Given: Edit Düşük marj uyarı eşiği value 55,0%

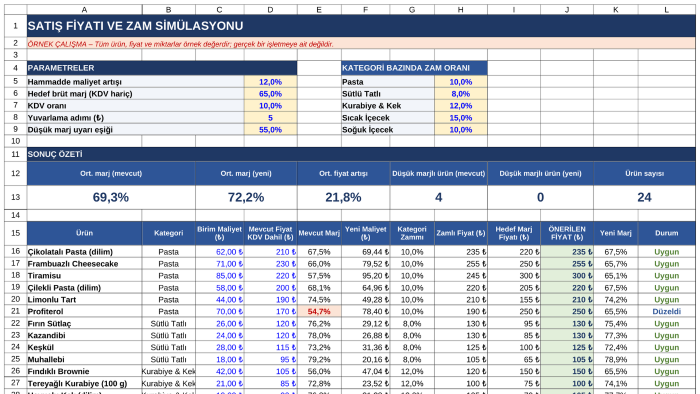Looking at the screenshot, I should click(271, 130).
